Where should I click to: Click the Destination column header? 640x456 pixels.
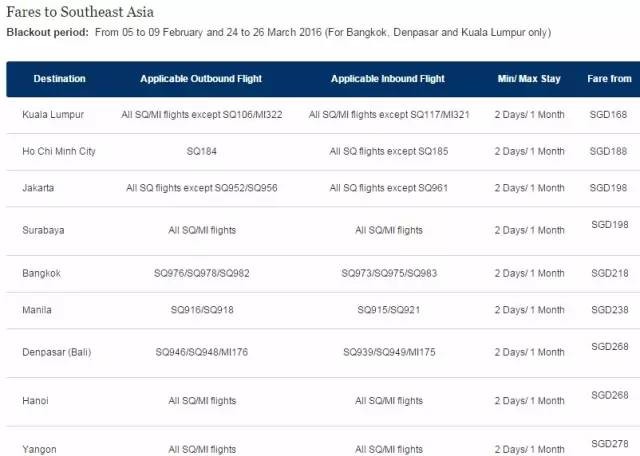pos(59,79)
